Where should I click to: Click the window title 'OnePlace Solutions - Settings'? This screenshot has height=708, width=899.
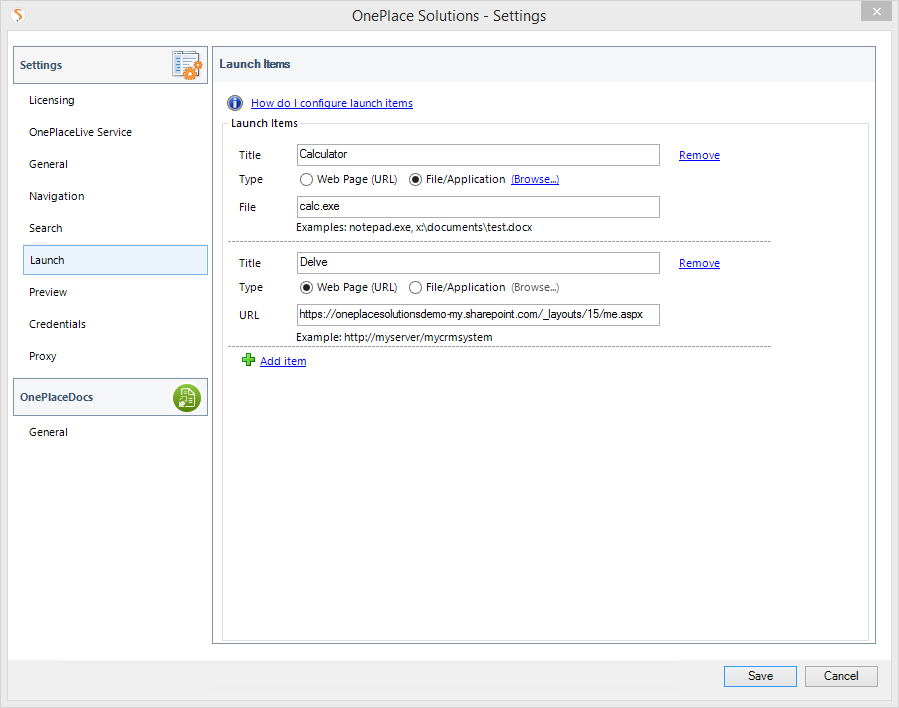click(x=449, y=16)
